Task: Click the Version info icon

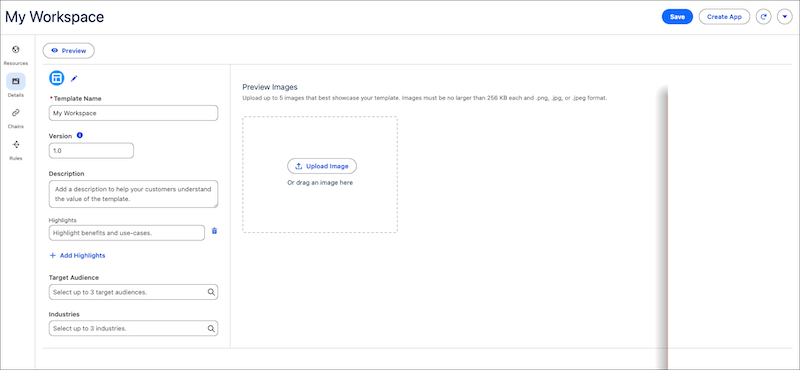Action: click(80, 136)
